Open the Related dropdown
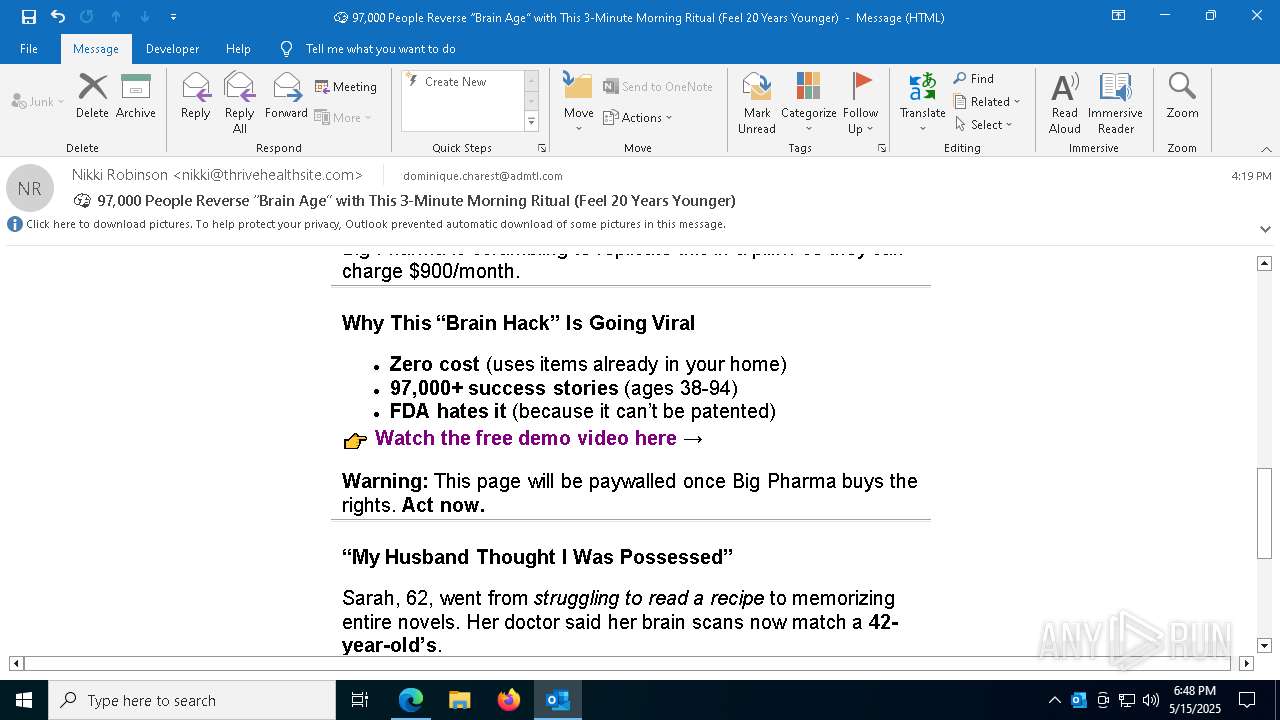 coord(987,102)
